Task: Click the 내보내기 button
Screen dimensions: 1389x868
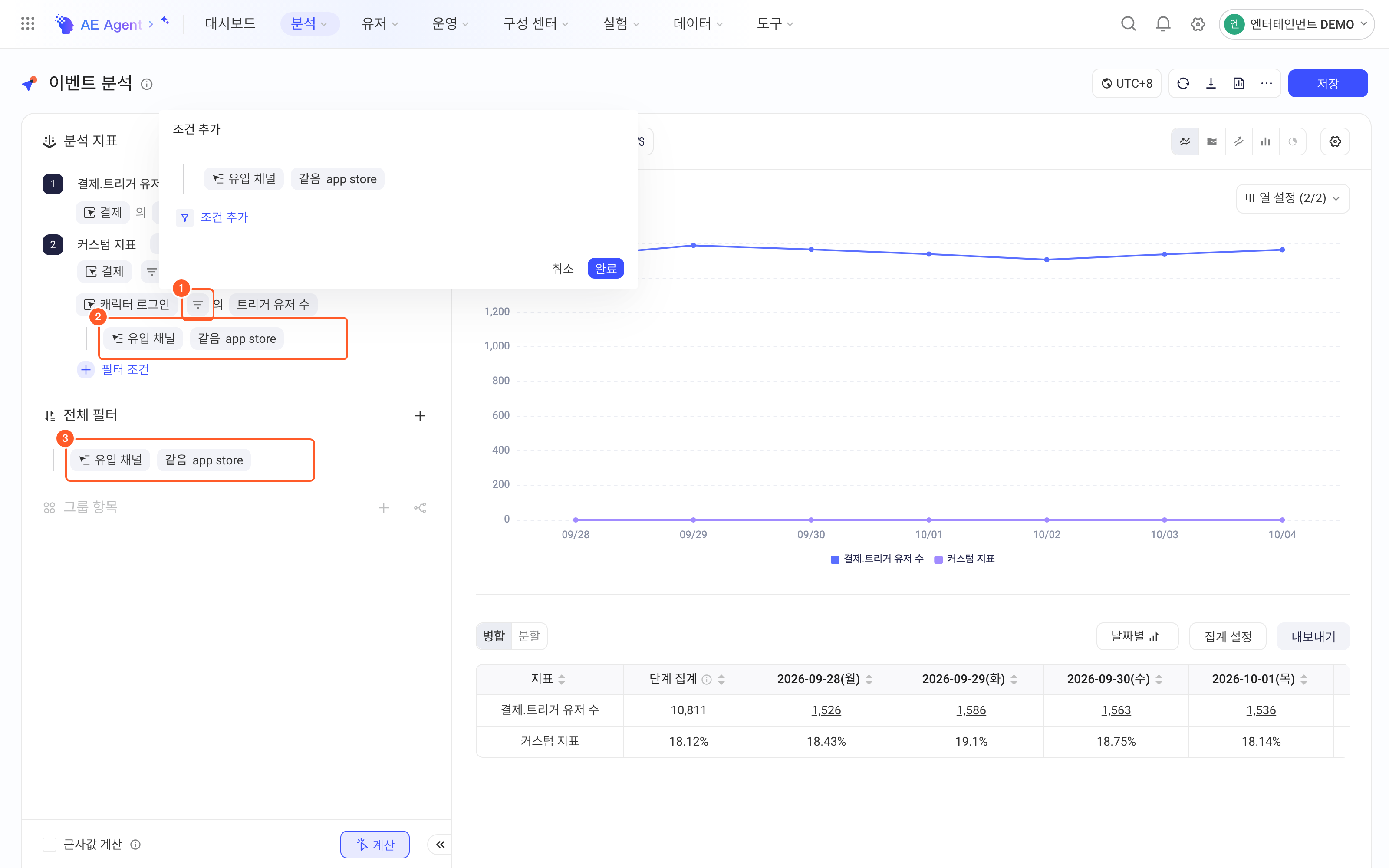Action: click(1313, 637)
